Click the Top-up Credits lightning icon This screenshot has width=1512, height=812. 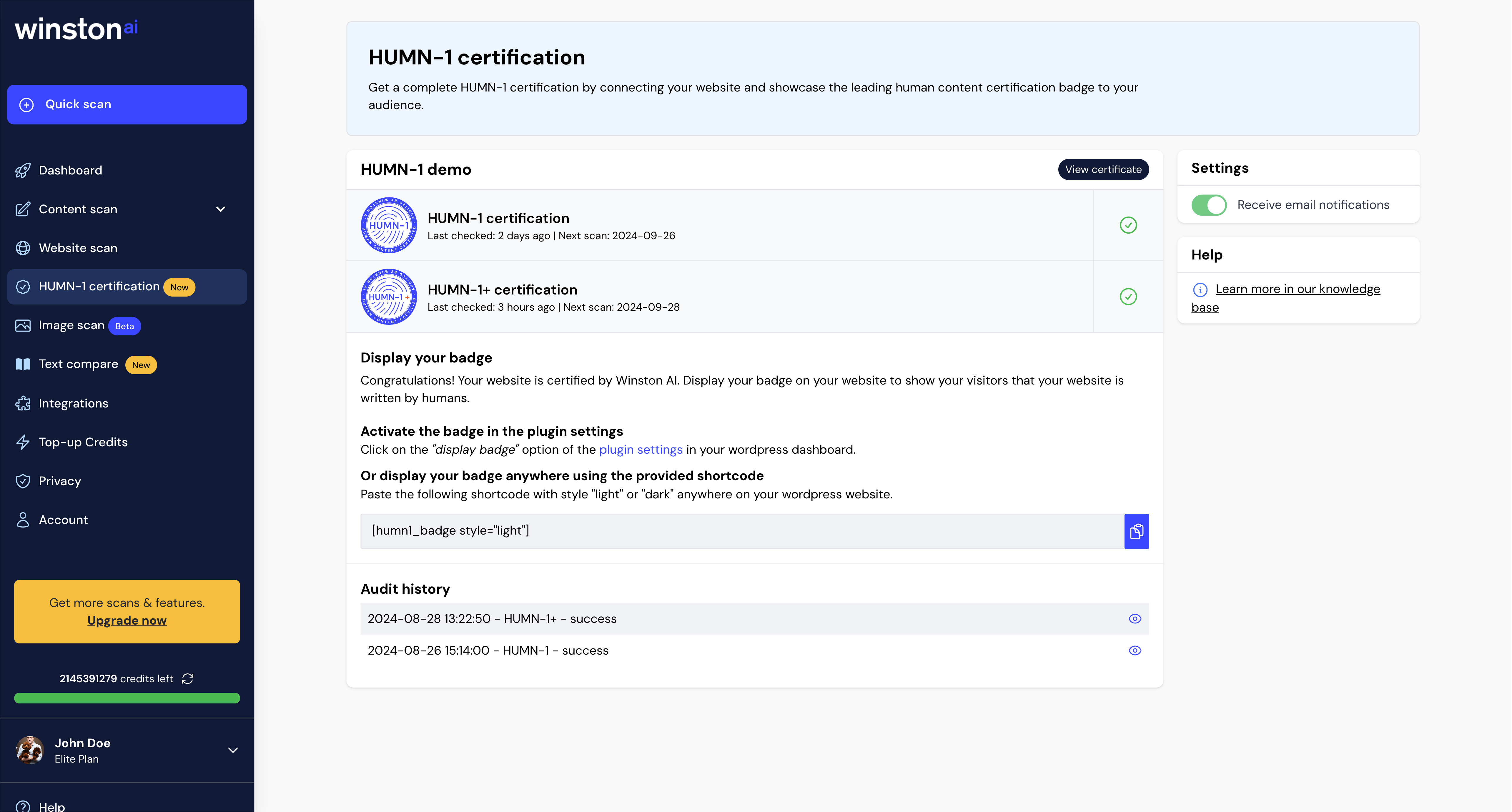coord(23,442)
